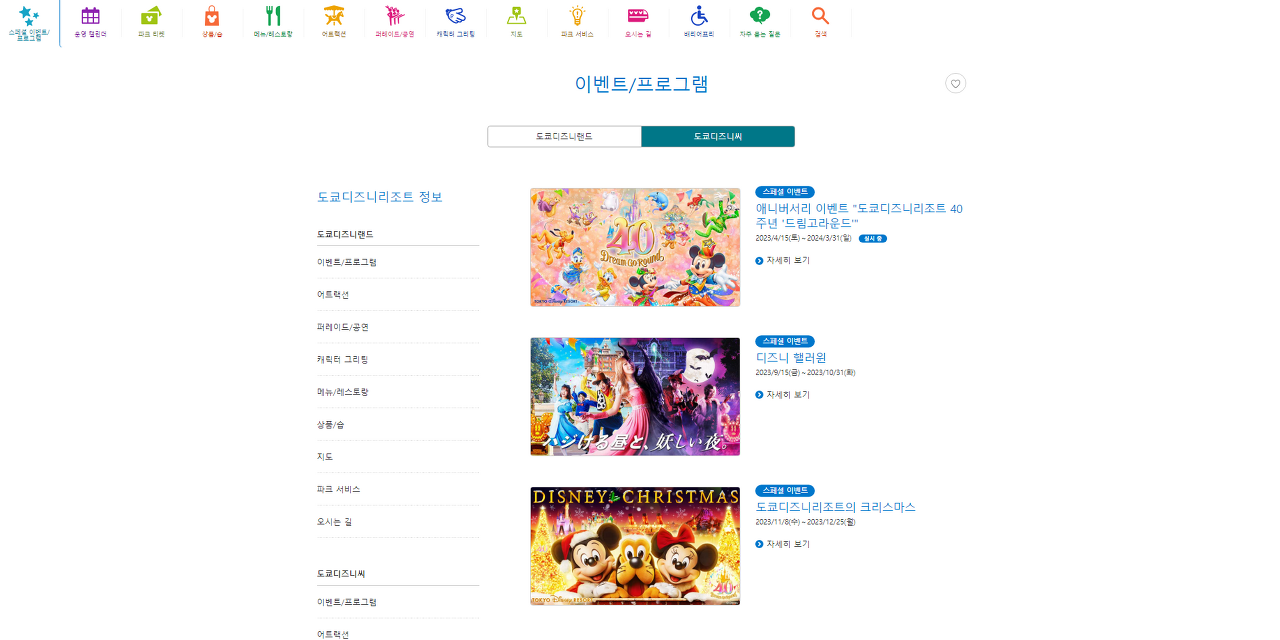Viewport: 1280px width, 640px height.
Task: Click the 오시는 길 navigation icon
Action: pos(638,20)
